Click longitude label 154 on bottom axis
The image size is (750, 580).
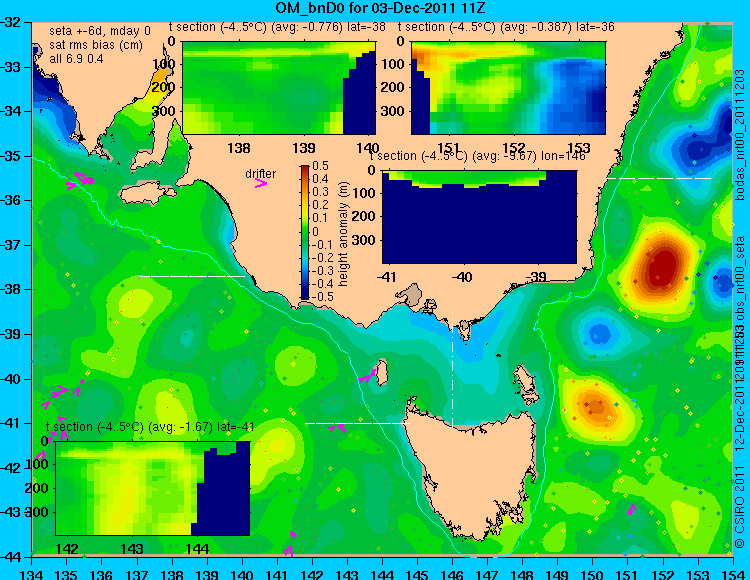[x=732, y=574]
